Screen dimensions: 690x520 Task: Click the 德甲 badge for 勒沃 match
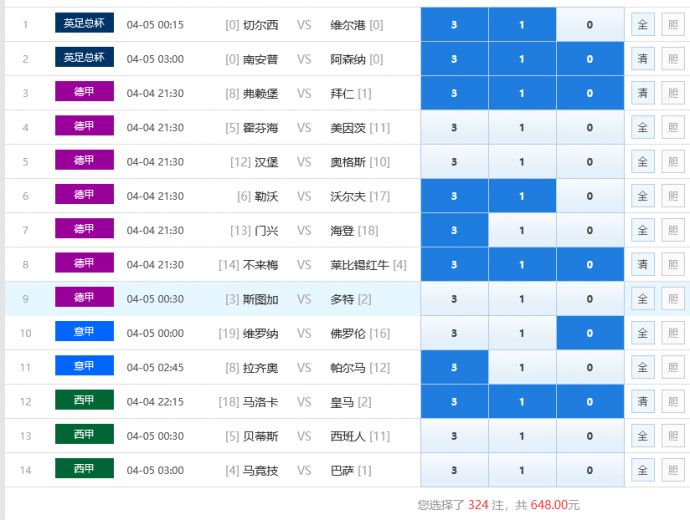pyautogui.click(x=85, y=195)
